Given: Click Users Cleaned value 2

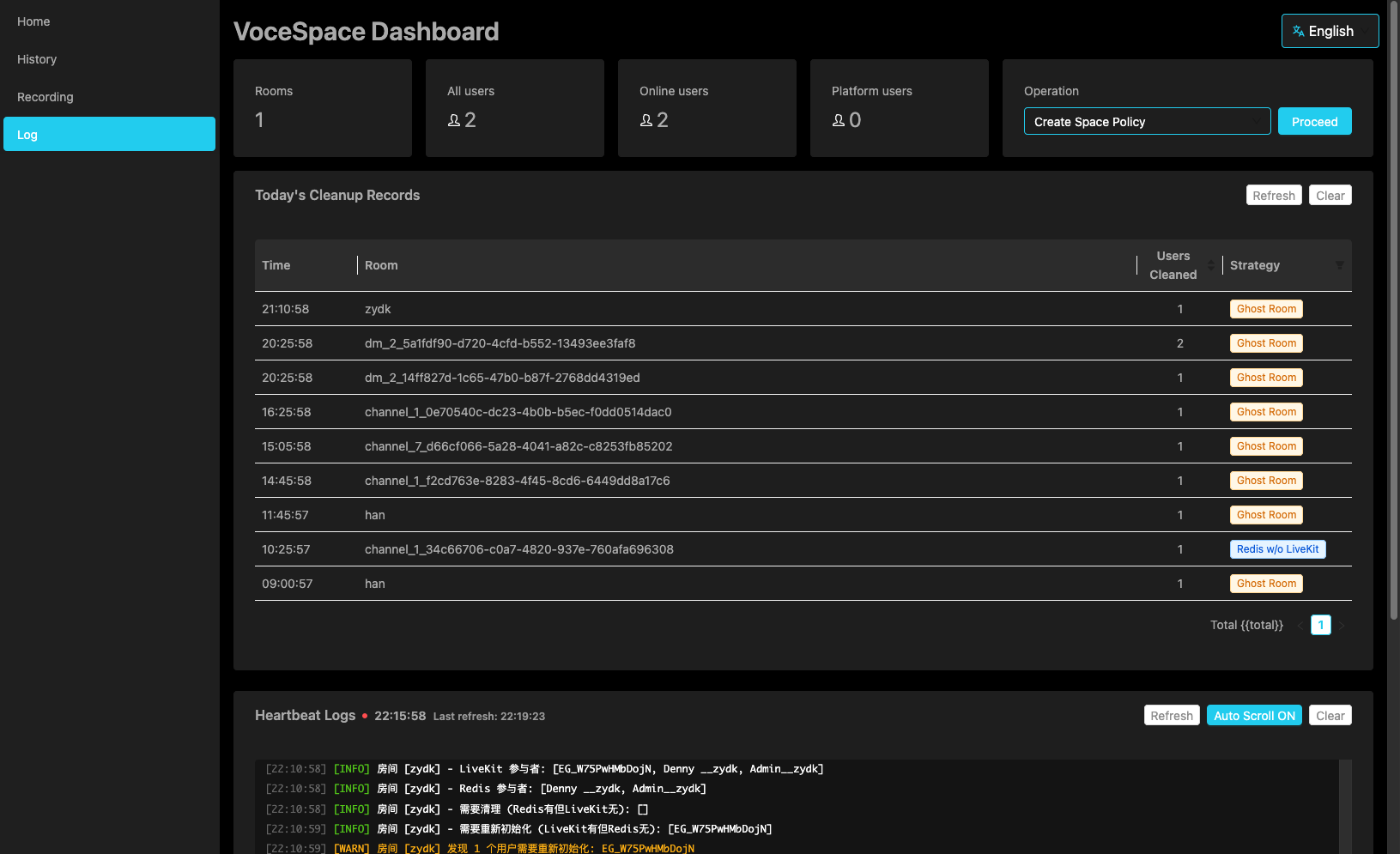Looking at the screenshot, I should tap(1179, 343).
